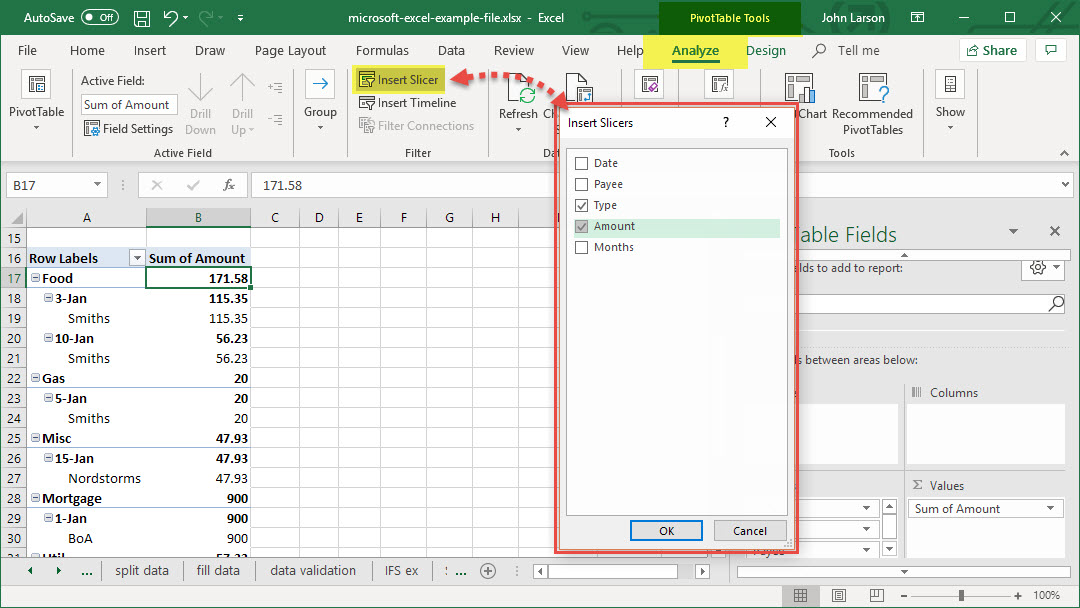Click the Save icon in title bar
1080x608 pixels.
click(142, 18)
